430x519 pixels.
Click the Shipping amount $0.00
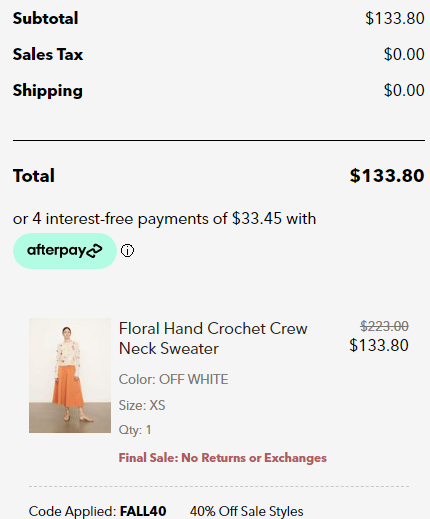(404, 90)
